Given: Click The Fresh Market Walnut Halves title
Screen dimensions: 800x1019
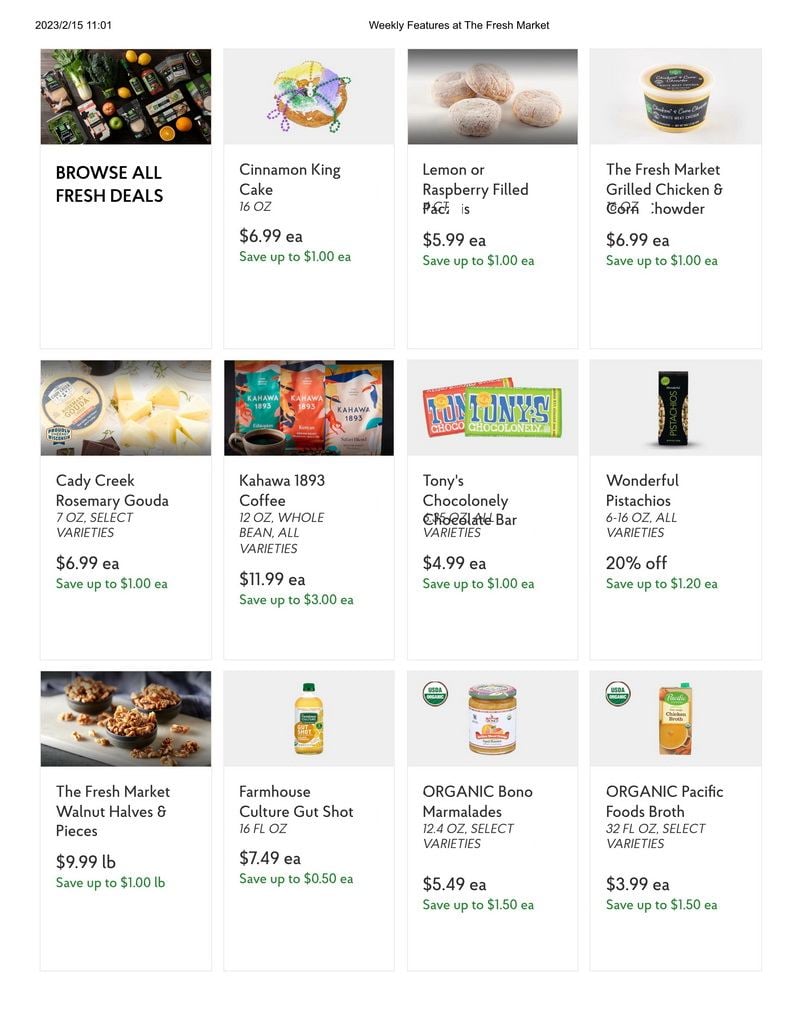Looking at the screenshot, I should (x=112, y=811).
